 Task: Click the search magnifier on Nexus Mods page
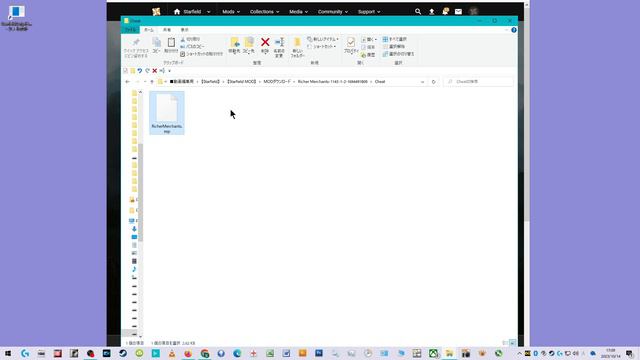point(418,12)
